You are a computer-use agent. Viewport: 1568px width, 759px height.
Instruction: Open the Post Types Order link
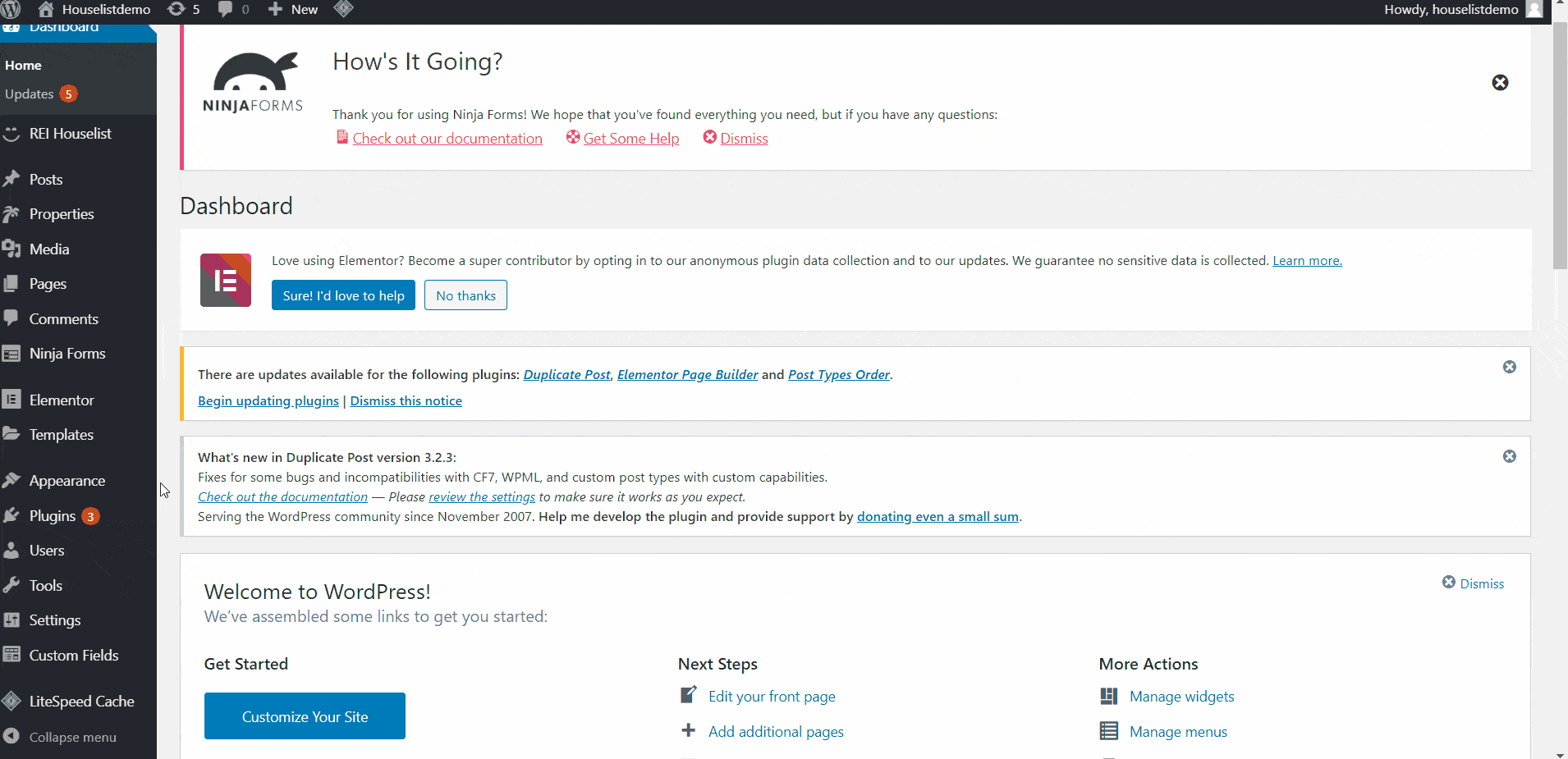838,374
